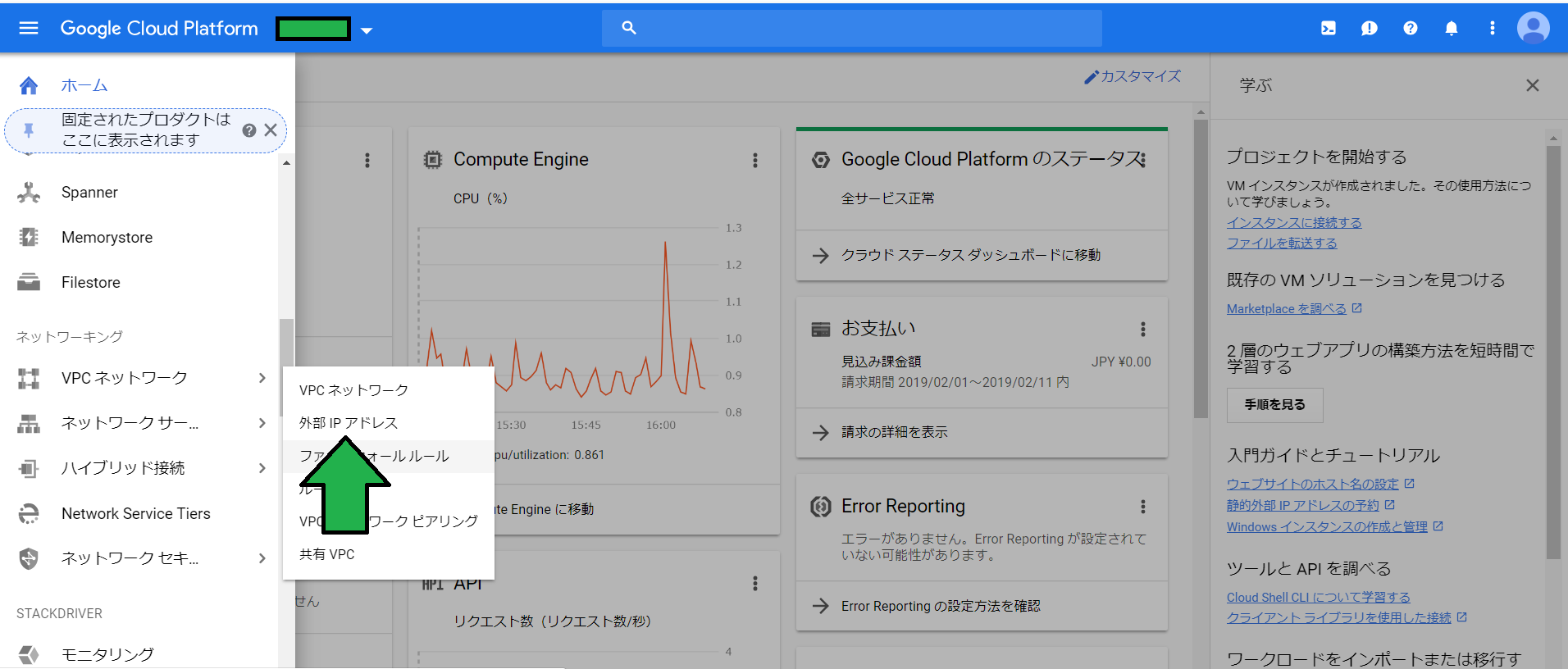Open Network Service Tiers in sidebar
Viewport: 1568px width, 669px height.
point(136,513)
